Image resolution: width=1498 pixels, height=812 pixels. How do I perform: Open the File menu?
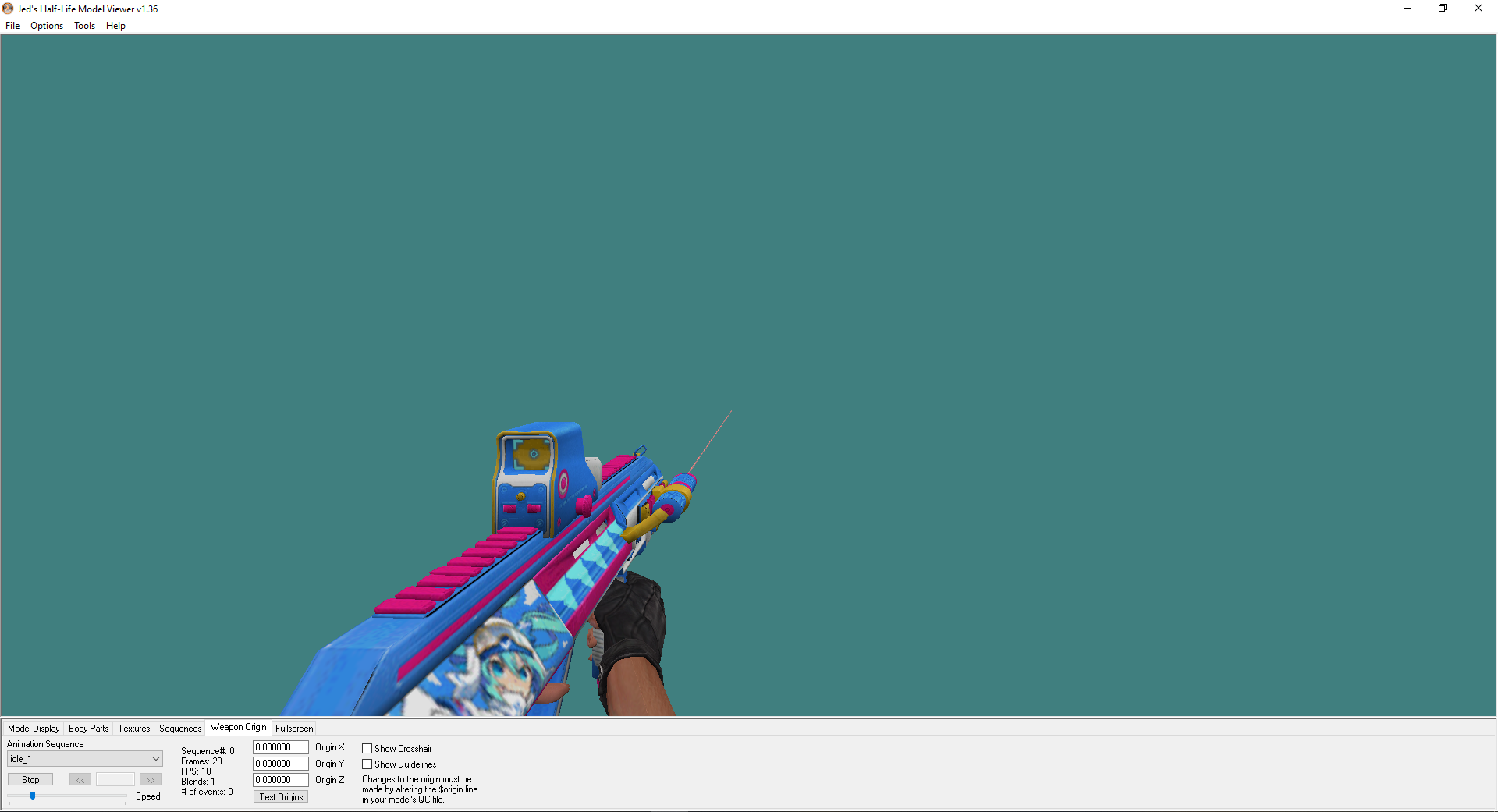[12, 26]
